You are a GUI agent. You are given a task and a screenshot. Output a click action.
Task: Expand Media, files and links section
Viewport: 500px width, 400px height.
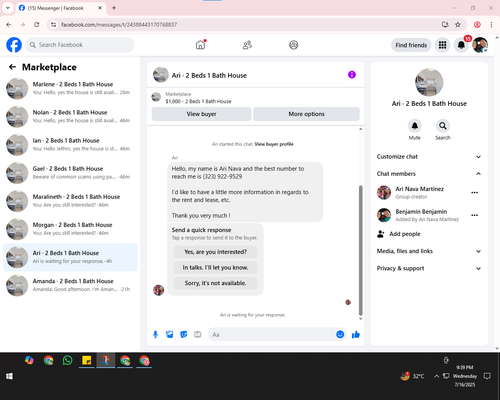[x=429, y=251]
